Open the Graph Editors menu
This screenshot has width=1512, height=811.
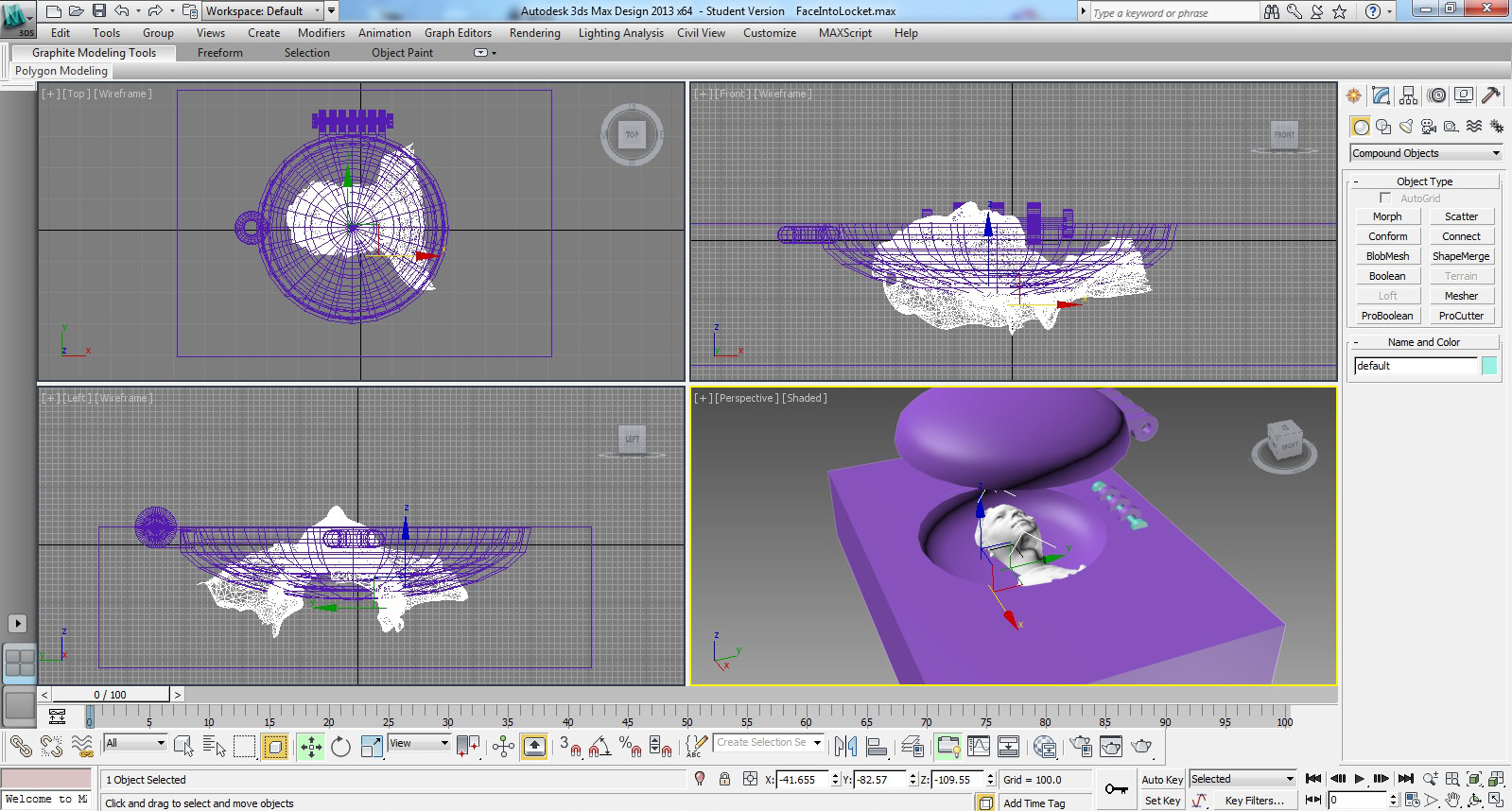[x=459, y=33]
